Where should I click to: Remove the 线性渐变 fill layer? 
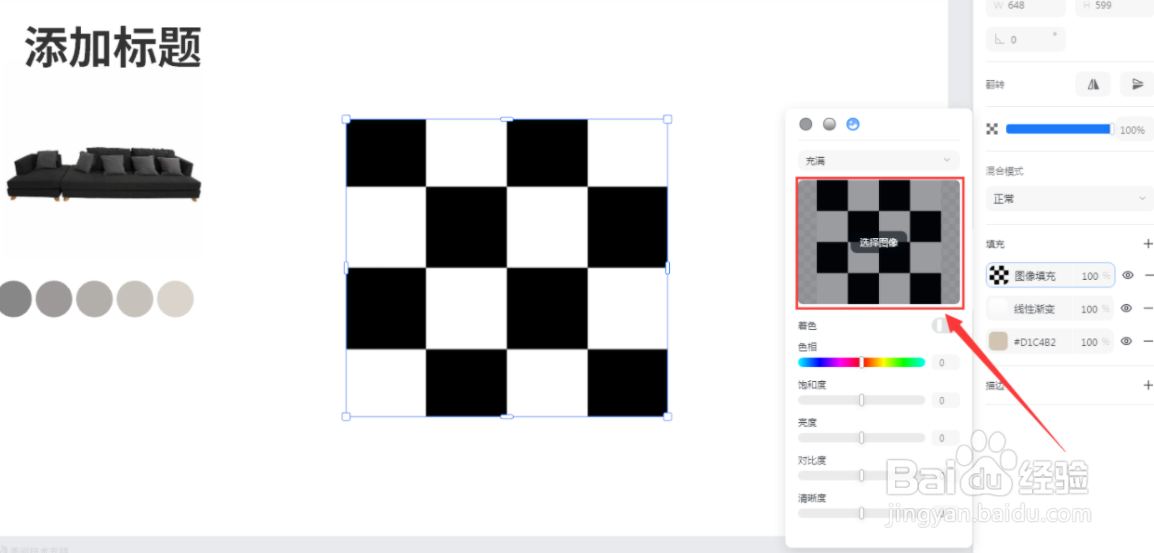(1149, 309)
